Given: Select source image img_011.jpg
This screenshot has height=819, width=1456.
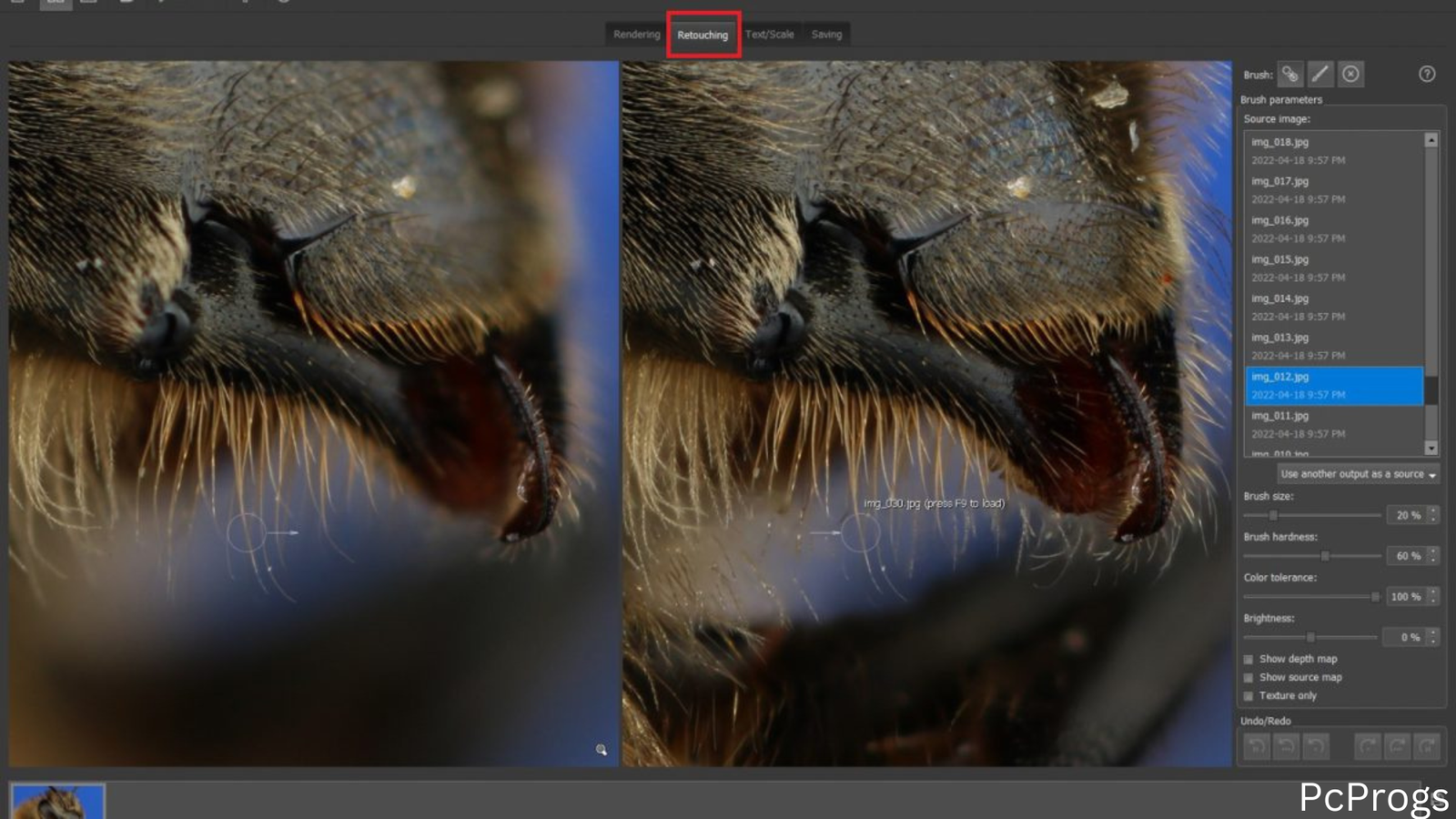Looking at the screenshot, I should coord(1333,425).
